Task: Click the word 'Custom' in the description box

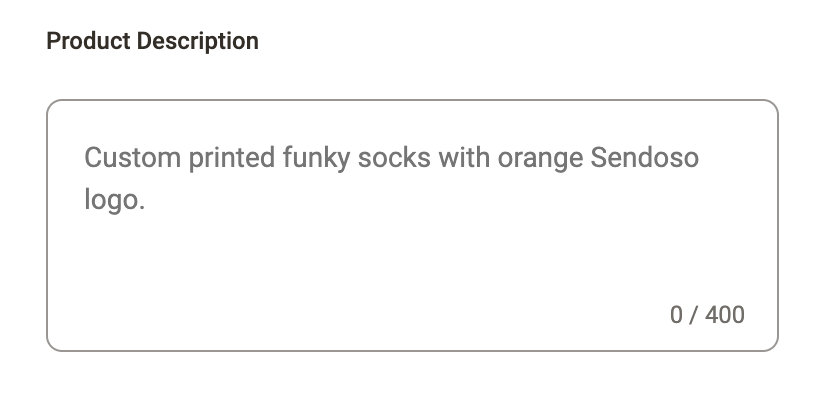Action: pyautogui.click(x=133, y=157)
